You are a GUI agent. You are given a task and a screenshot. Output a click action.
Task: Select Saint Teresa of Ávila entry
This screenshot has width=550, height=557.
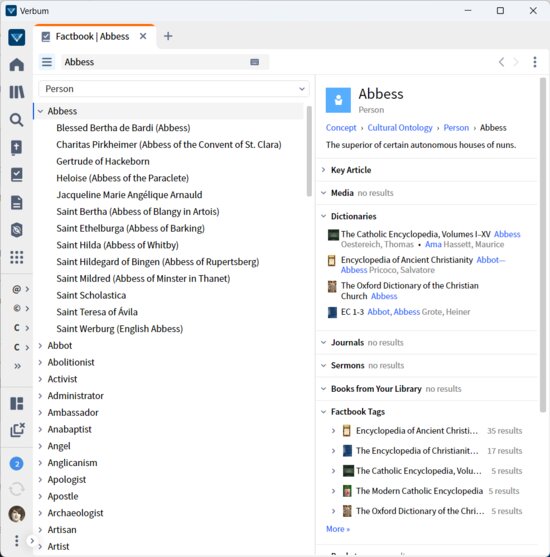click(x=97, y=312)
